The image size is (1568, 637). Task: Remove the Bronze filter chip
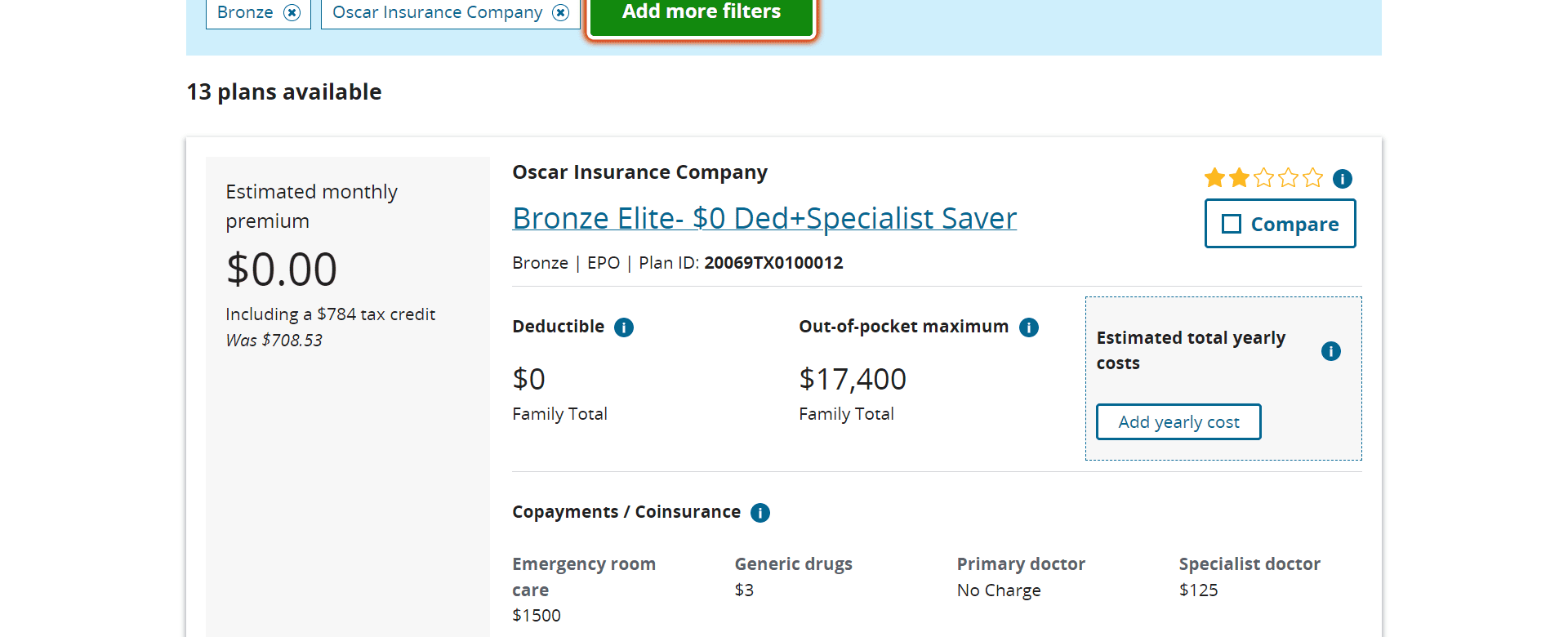click(x=292, y=12)
